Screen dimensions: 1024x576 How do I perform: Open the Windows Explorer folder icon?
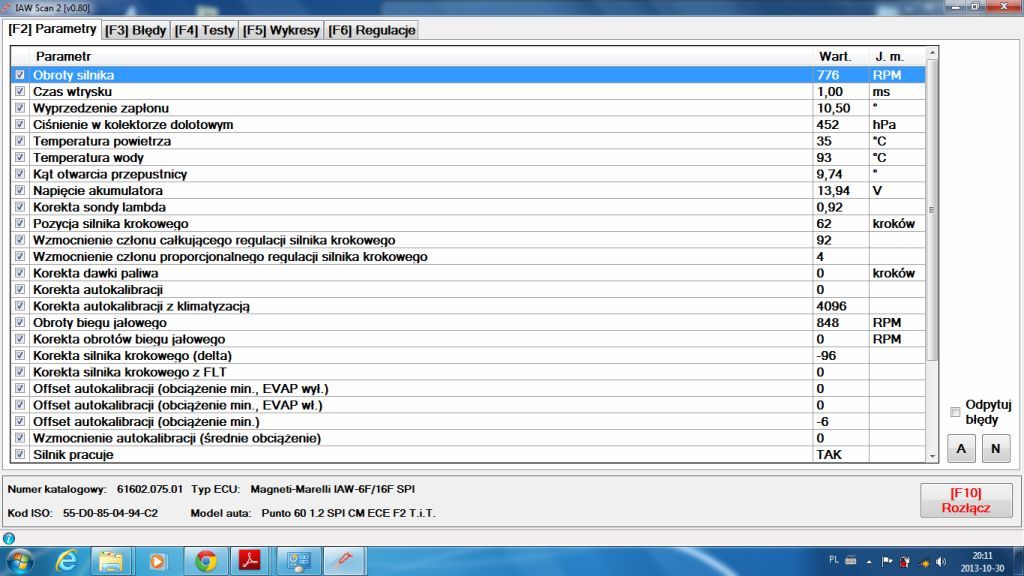pos(111,561)
